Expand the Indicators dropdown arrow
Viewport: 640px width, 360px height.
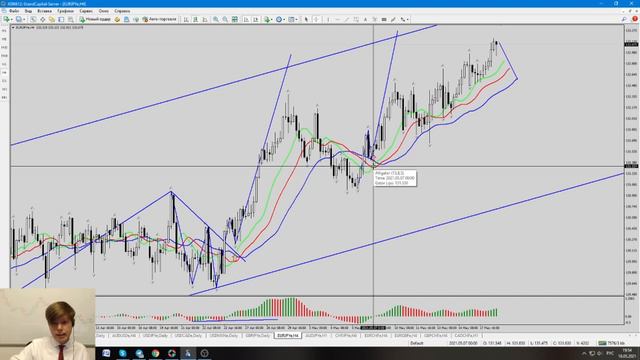[x=272, y=19]
